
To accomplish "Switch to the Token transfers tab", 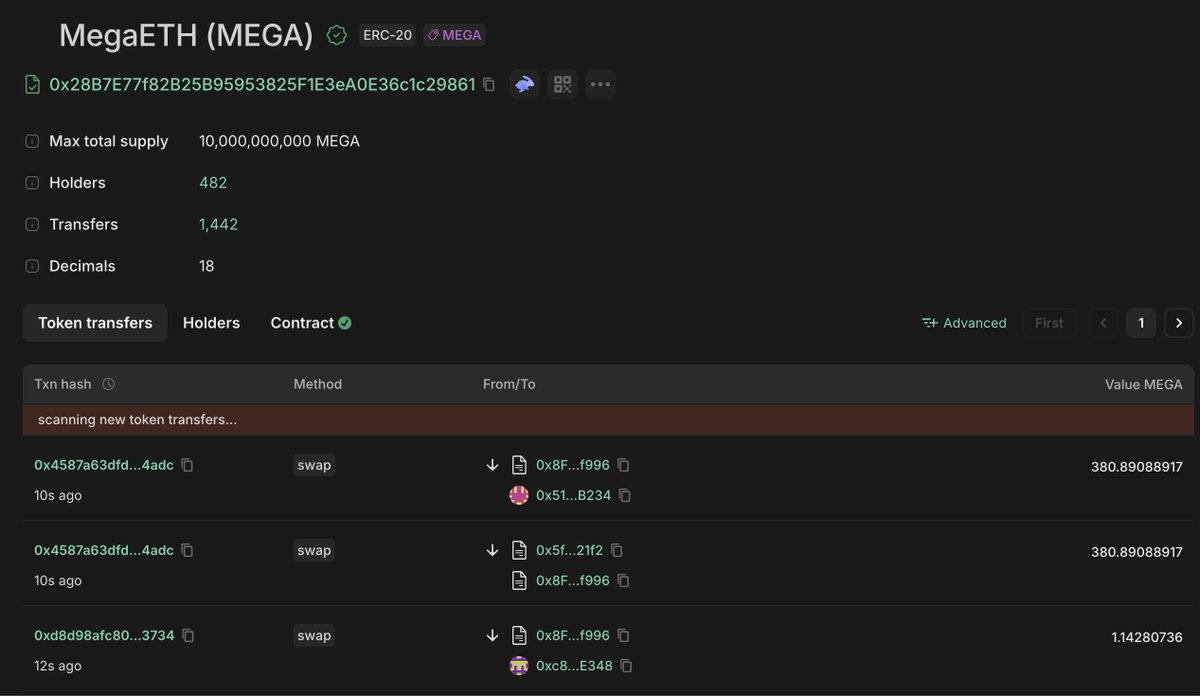I will pyautogui.click(x=95, y=323).
